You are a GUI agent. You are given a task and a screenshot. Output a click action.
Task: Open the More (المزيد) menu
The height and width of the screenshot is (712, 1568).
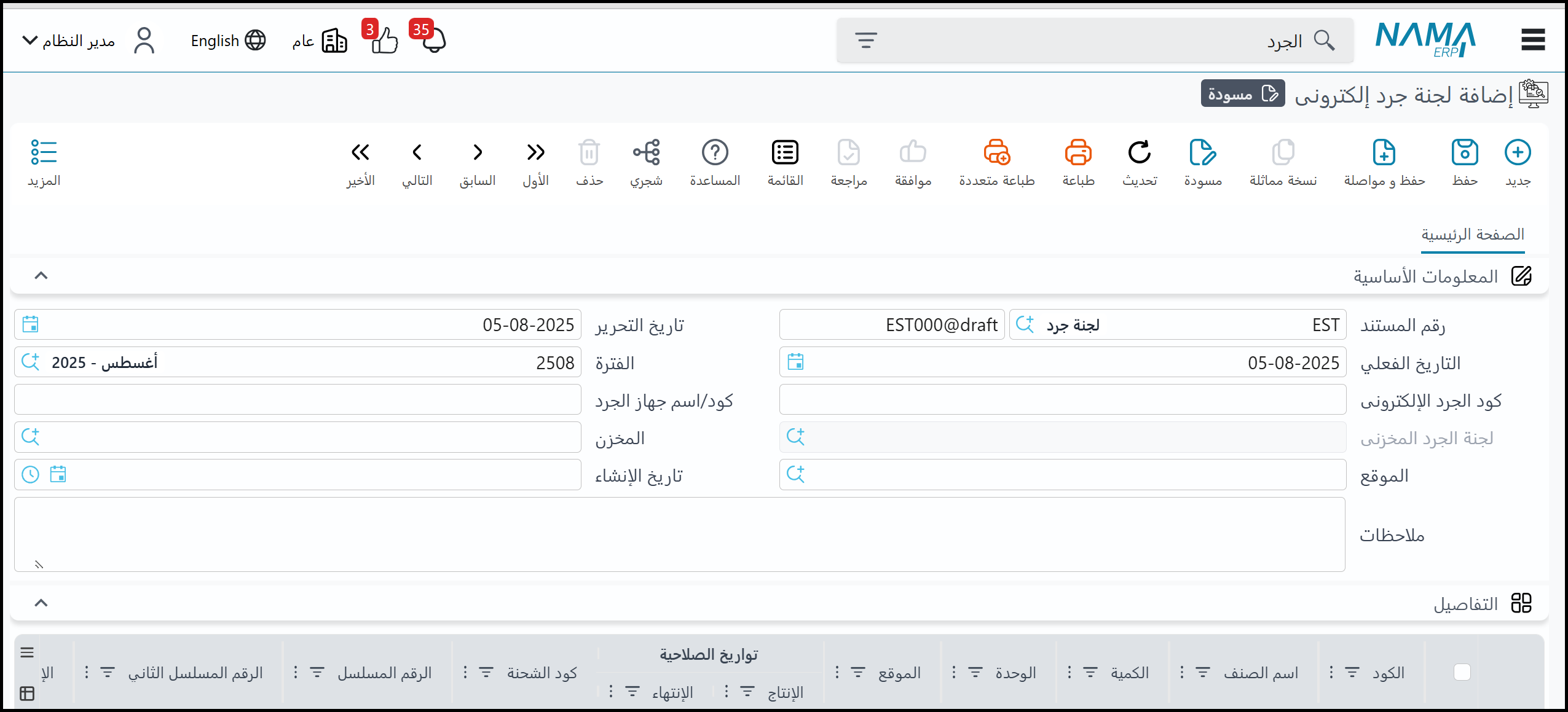pos(44,153)
